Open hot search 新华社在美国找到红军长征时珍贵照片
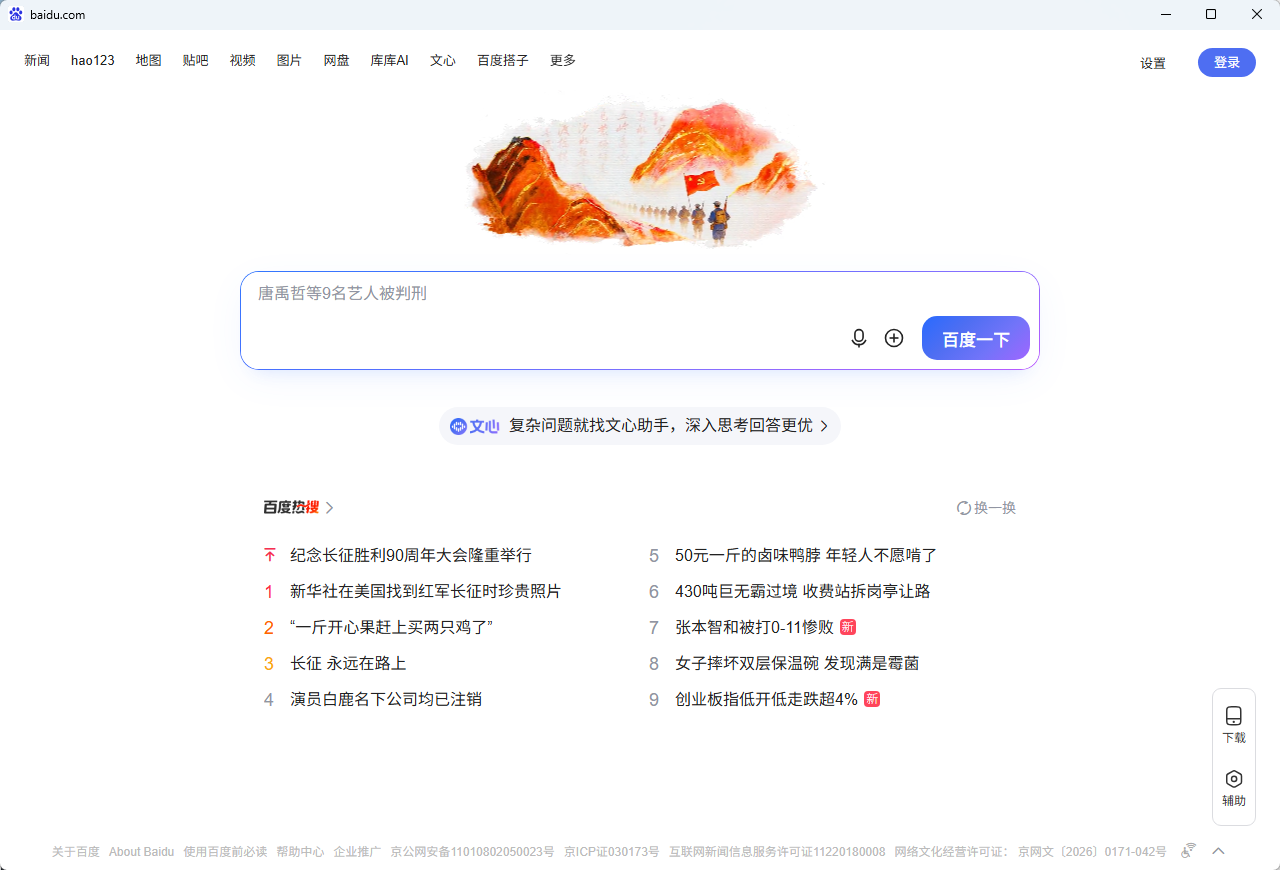 (426, 591)
